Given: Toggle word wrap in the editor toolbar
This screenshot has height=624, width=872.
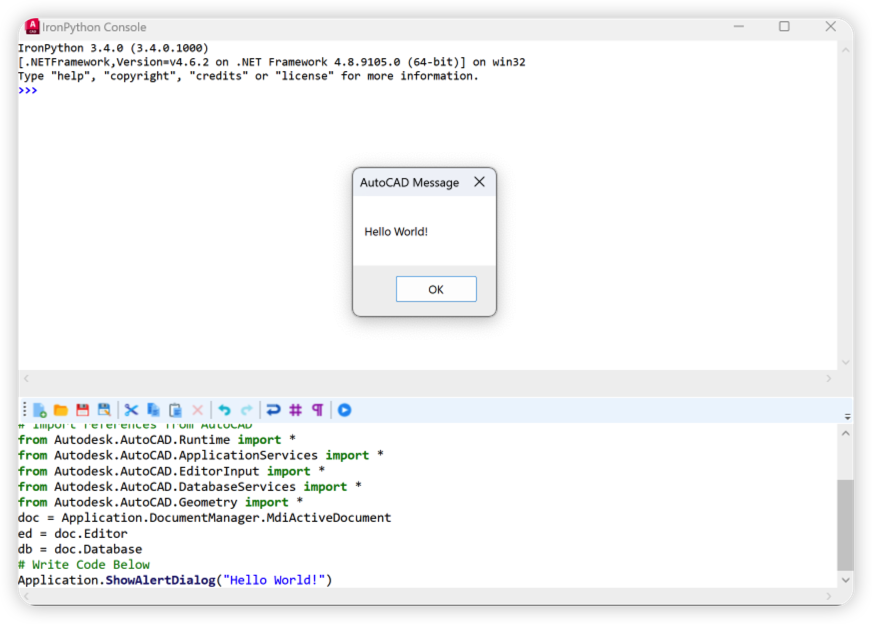Looking at the screenshot, I should click(x=273, y=410).
